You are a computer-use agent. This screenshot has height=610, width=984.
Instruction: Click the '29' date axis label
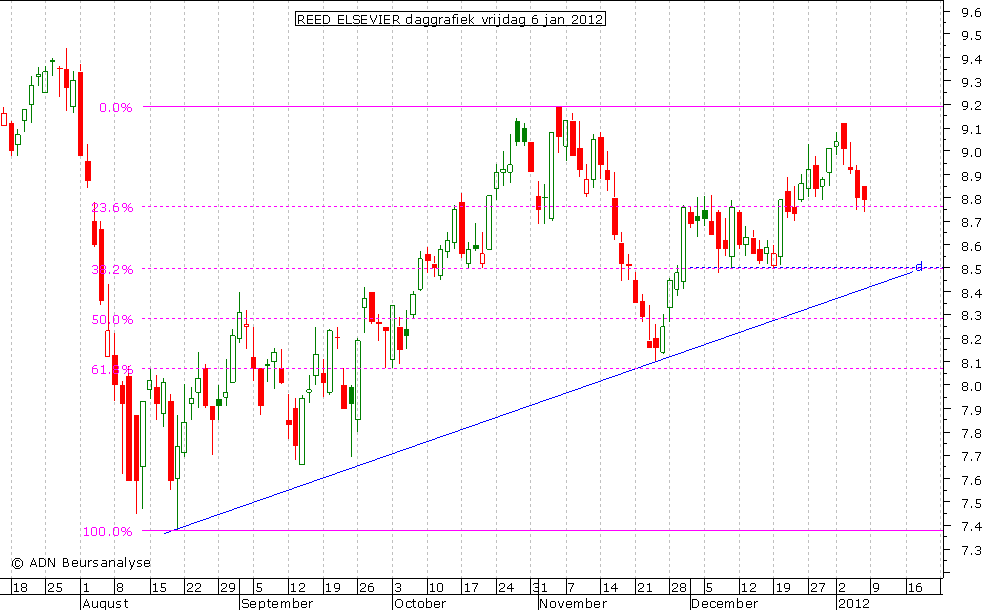click(x=228, y=588)
